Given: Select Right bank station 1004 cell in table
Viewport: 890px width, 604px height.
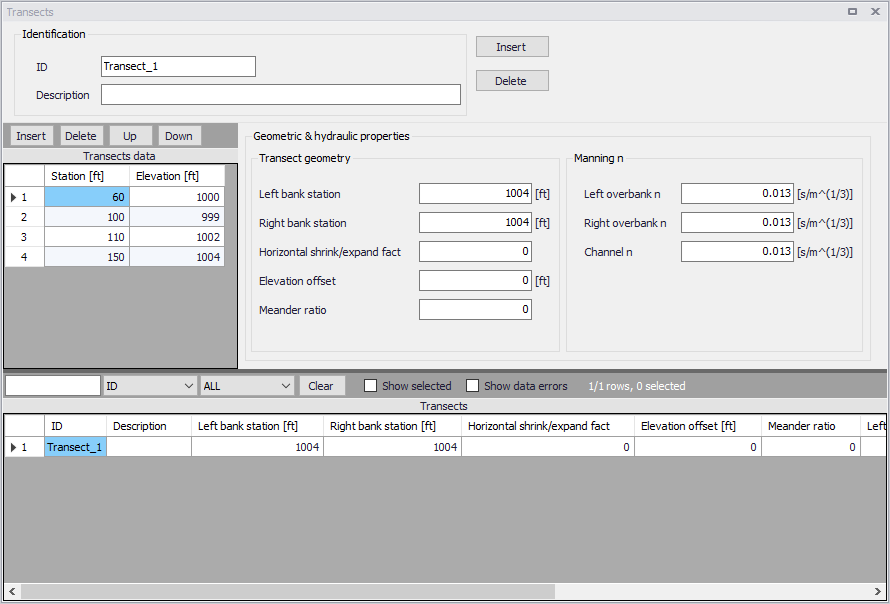Looking at the screenshot, I should point(392,447).
